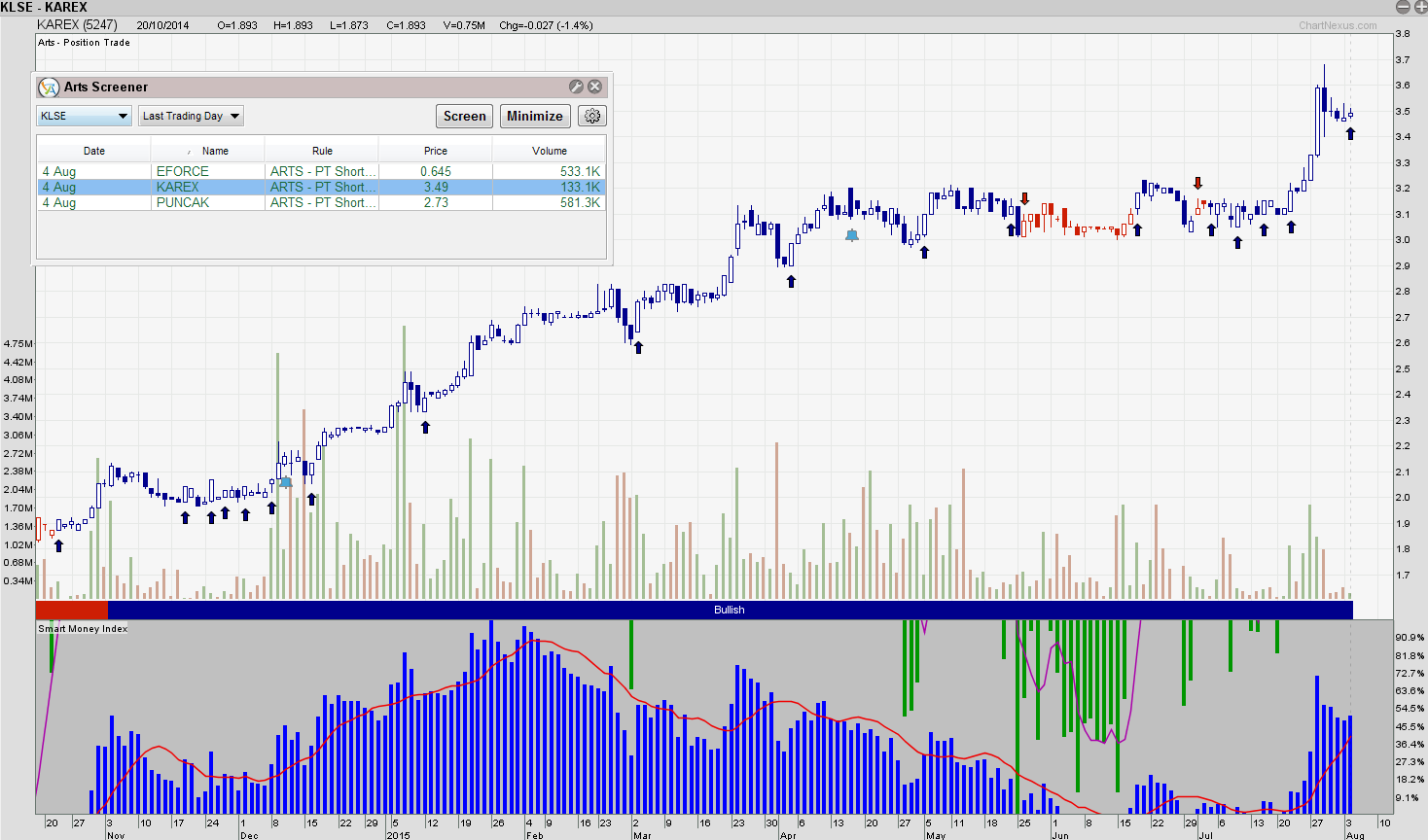
Task: Sort results by the Date column
Action: [x=94, y=151]
